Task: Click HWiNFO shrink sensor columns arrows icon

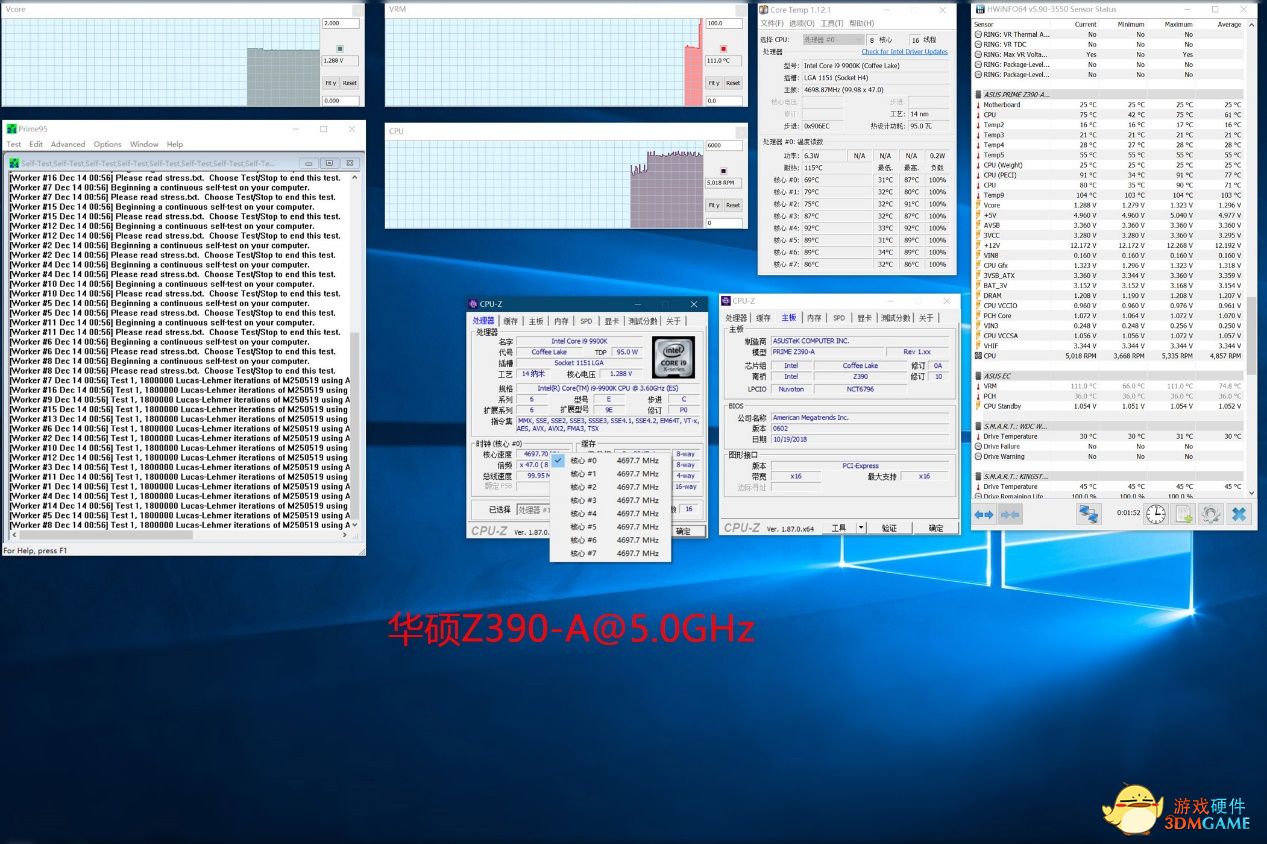Action: (1010, 514)
